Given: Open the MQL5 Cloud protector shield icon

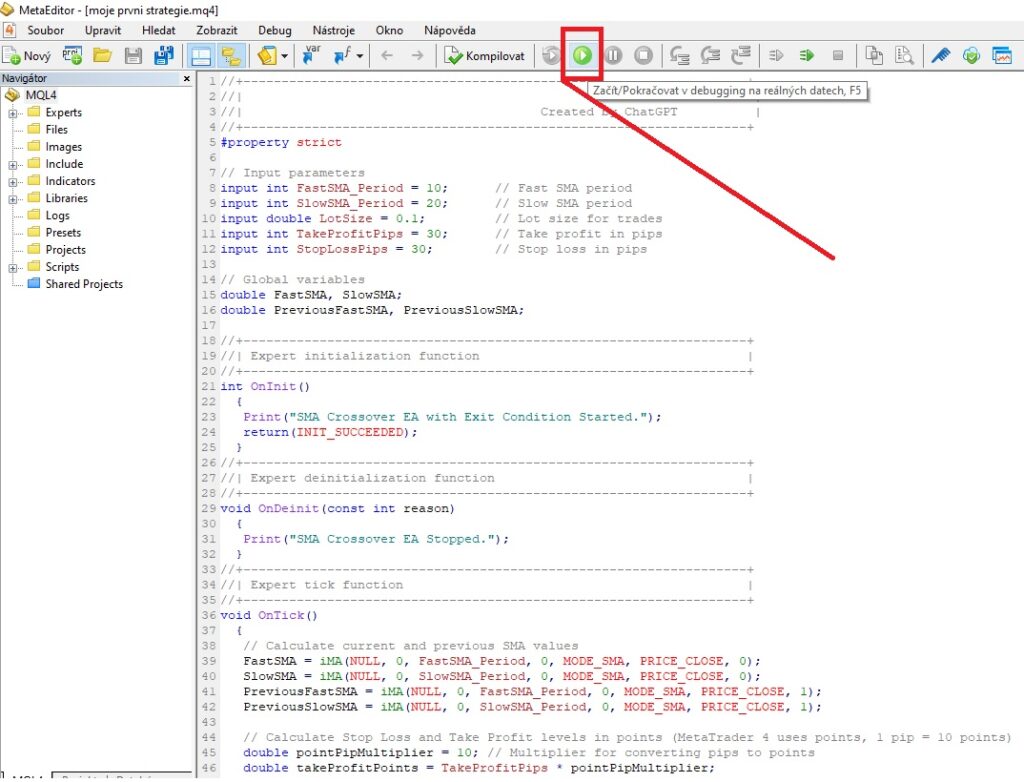Looking at the screenshot, I should (x=971, y=56).
